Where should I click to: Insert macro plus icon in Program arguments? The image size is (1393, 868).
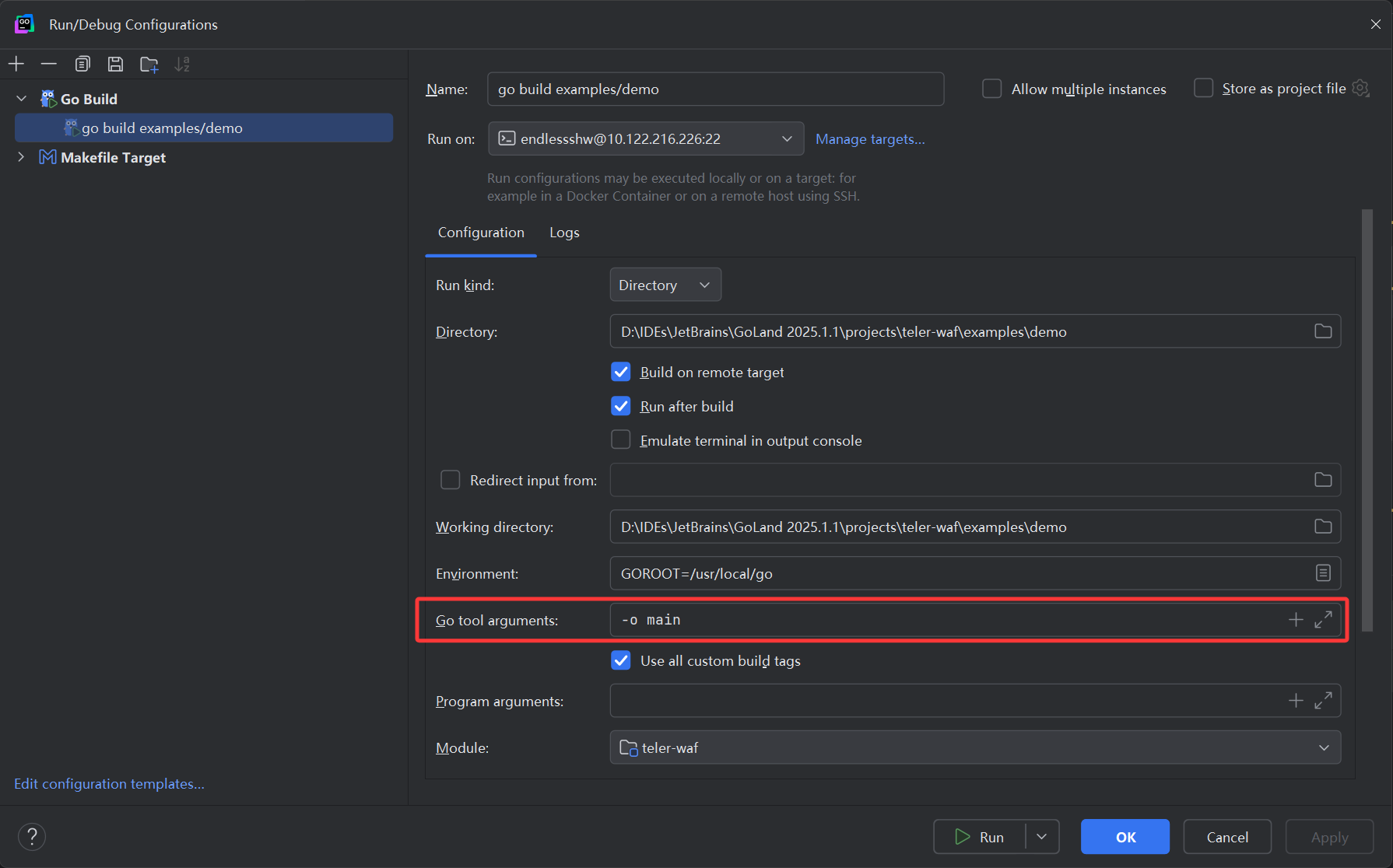[x=1296, y=701]
